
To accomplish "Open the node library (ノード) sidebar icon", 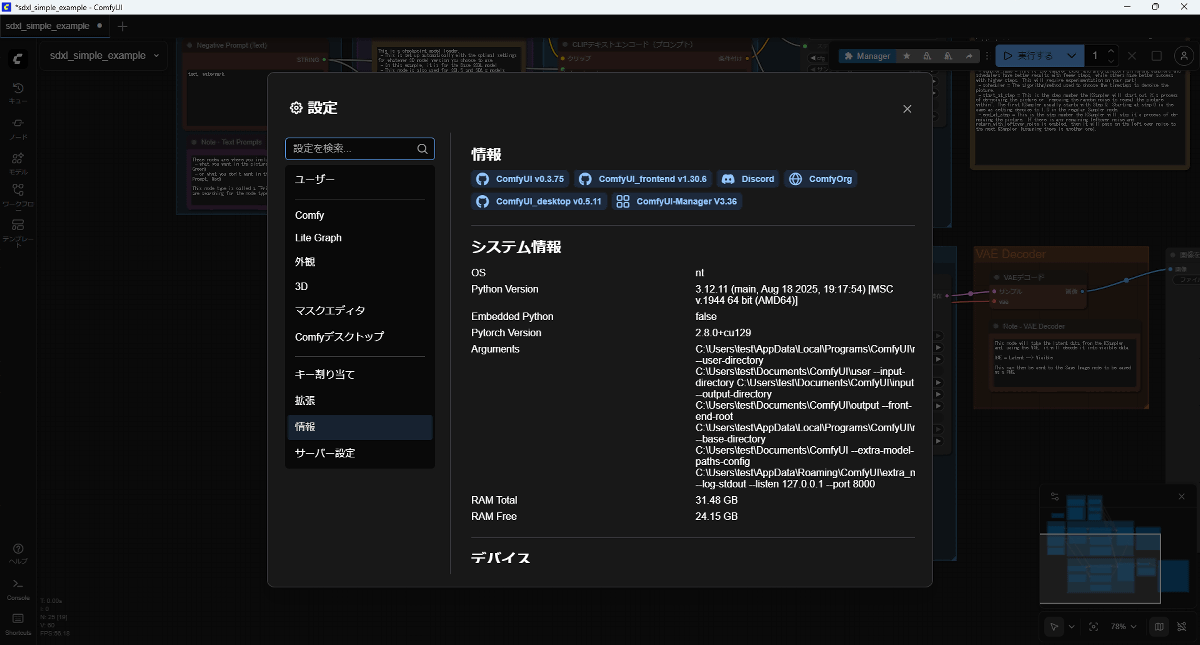I will click(18, 128).
